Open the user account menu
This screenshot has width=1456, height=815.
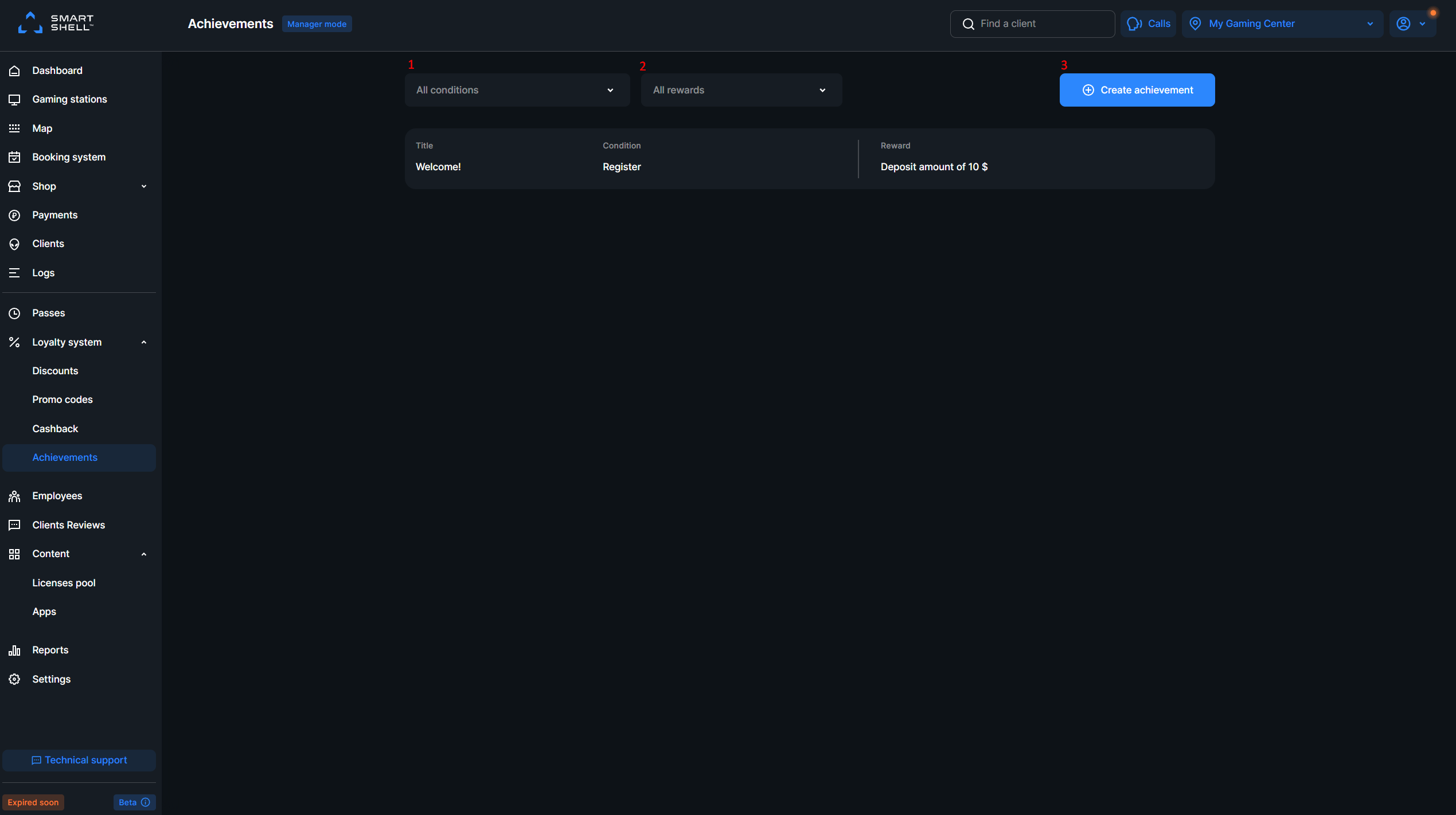1412,23
